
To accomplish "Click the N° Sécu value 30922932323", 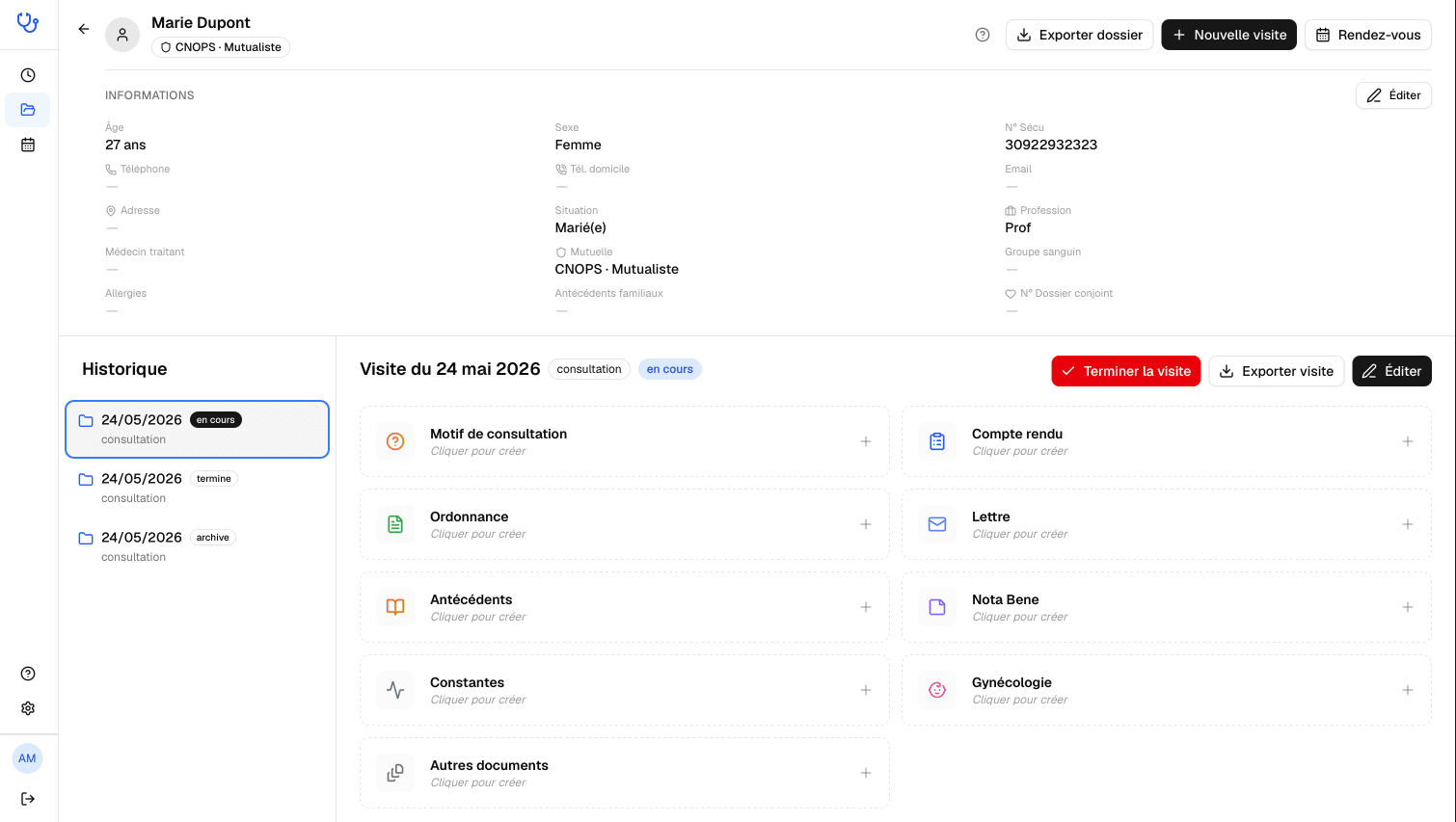I will (x=1051, y=145).
